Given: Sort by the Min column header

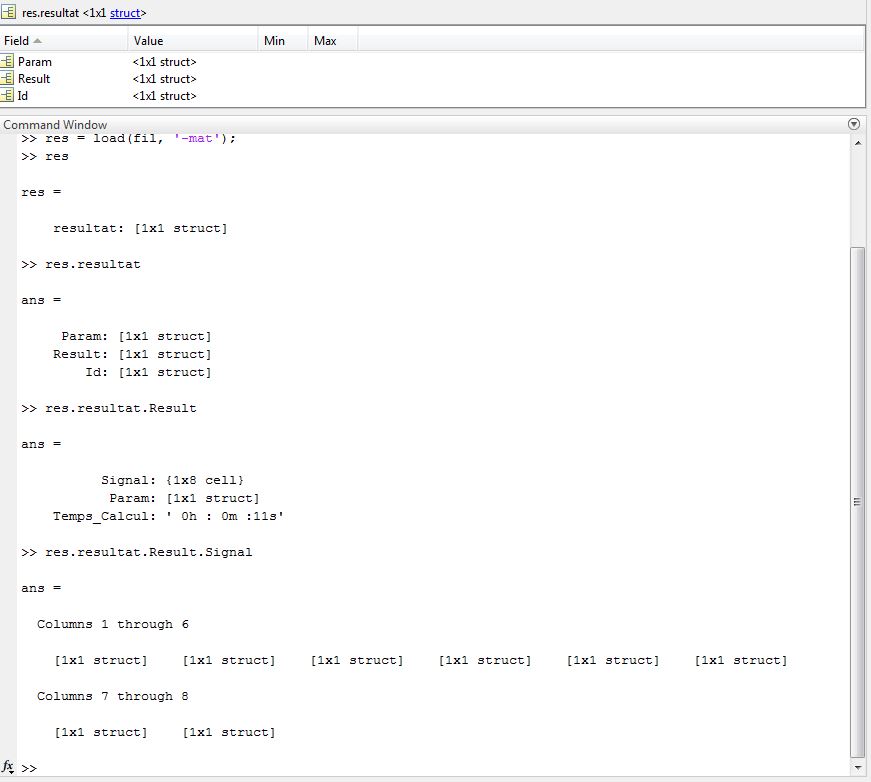Looking at the screenshot, I should coord(282,41).
